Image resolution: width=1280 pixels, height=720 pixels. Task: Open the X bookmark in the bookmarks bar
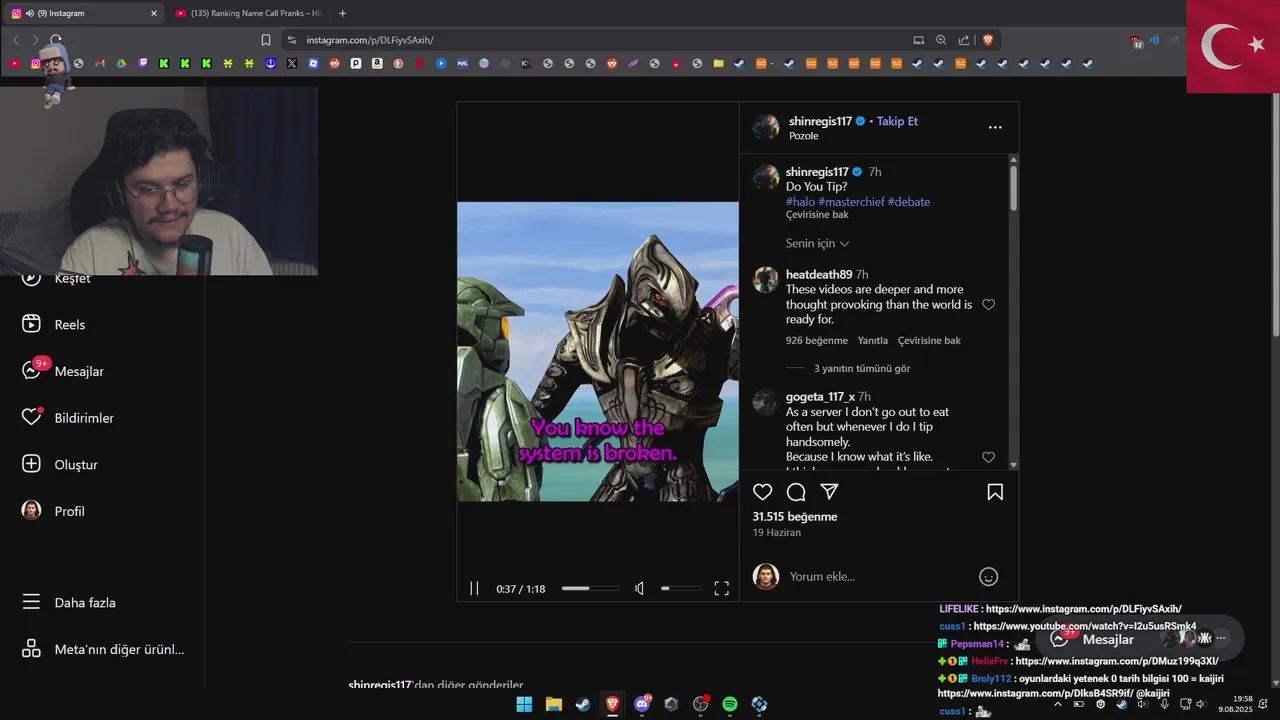tap(292, 63)
